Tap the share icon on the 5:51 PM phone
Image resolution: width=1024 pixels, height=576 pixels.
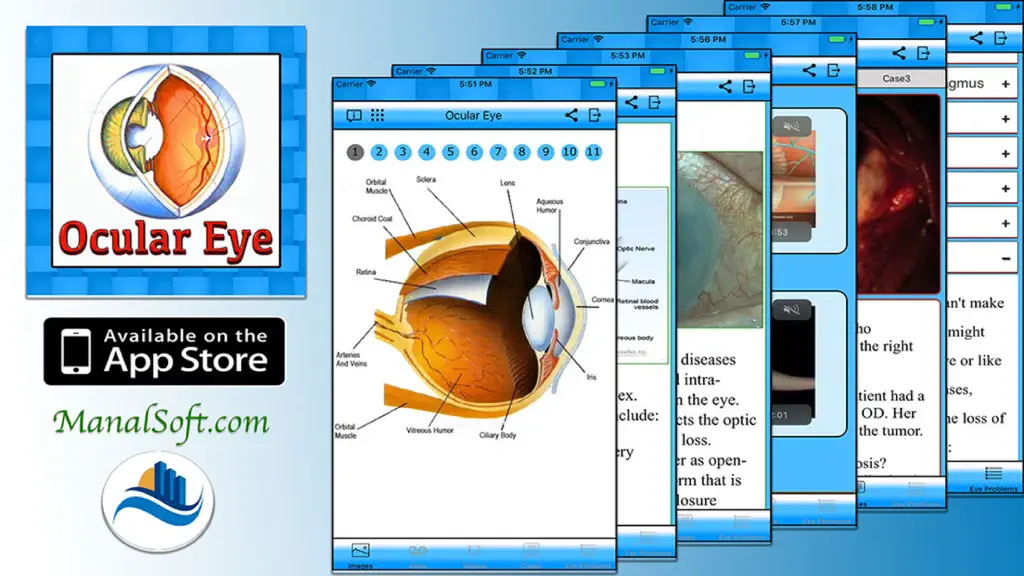[x=571, y=116]
